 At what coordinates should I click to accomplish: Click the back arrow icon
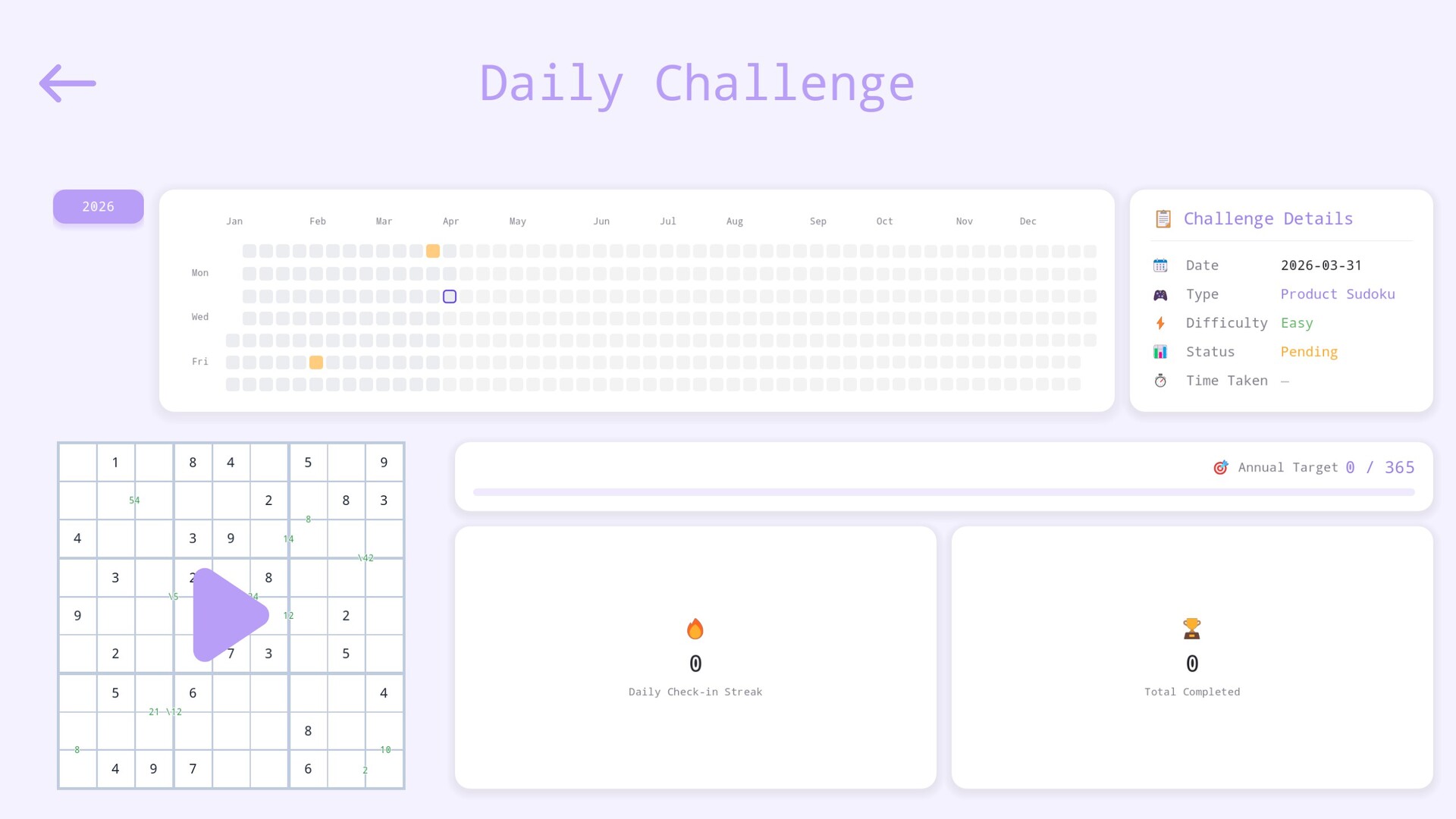[67, 83]
